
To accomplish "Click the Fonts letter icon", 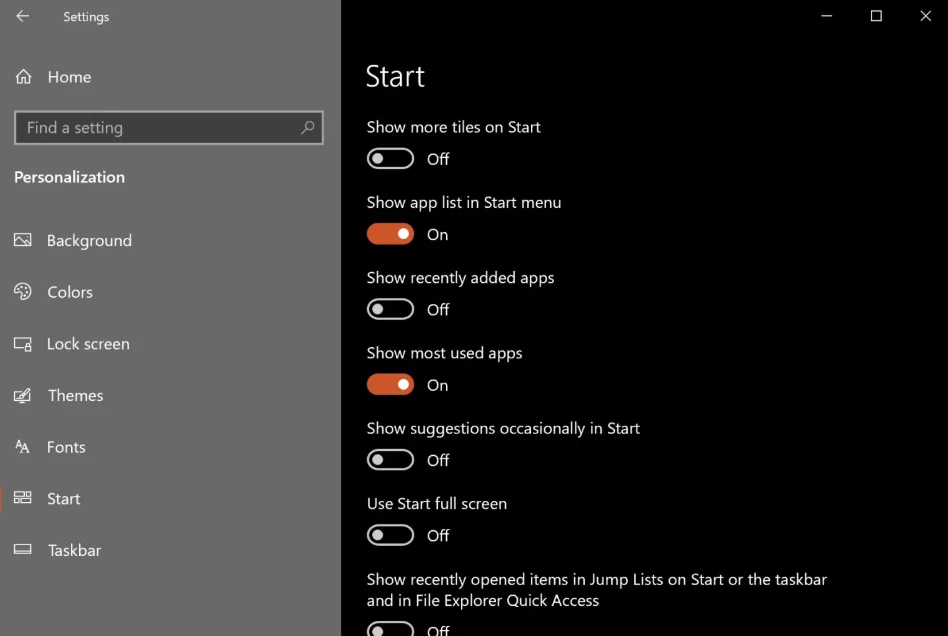I will [x=23, y=447].
